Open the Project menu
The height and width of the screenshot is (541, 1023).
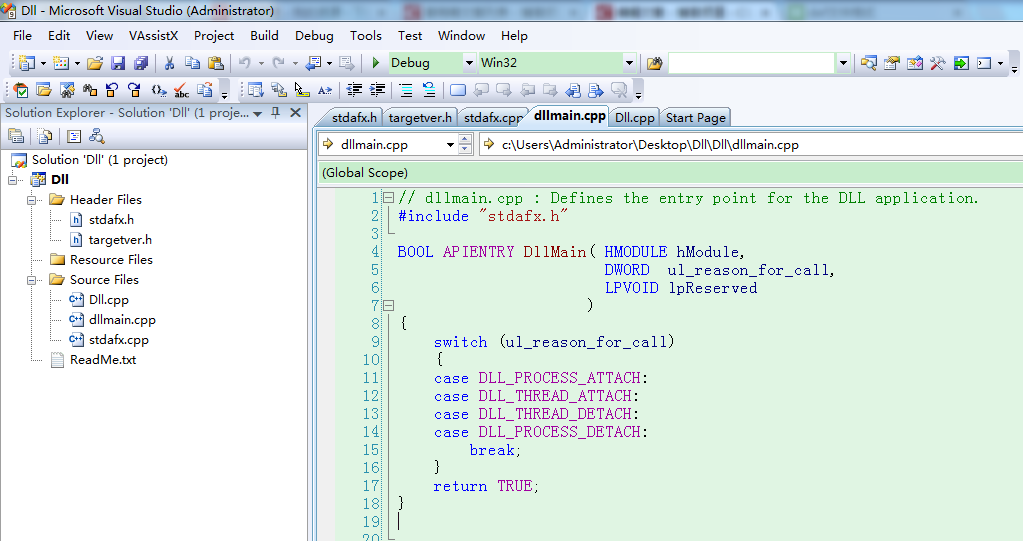pos(214,36)
